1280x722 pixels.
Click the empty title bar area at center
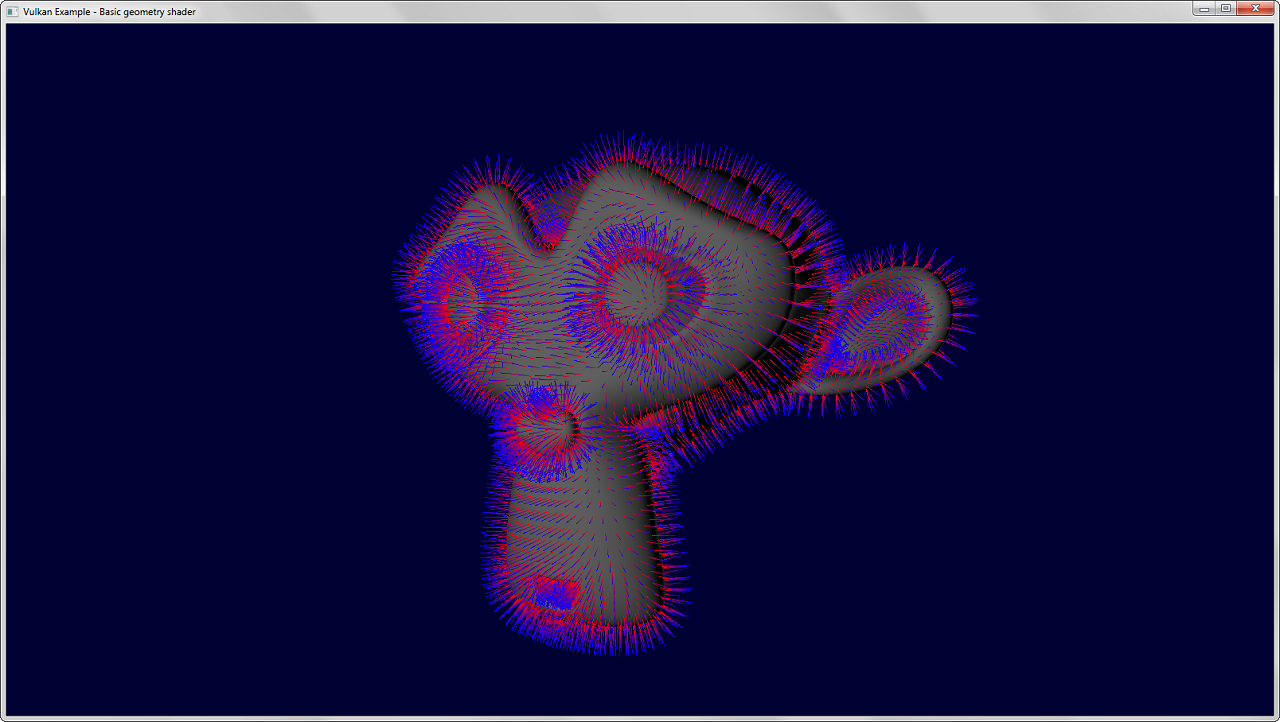coord(640,11)
